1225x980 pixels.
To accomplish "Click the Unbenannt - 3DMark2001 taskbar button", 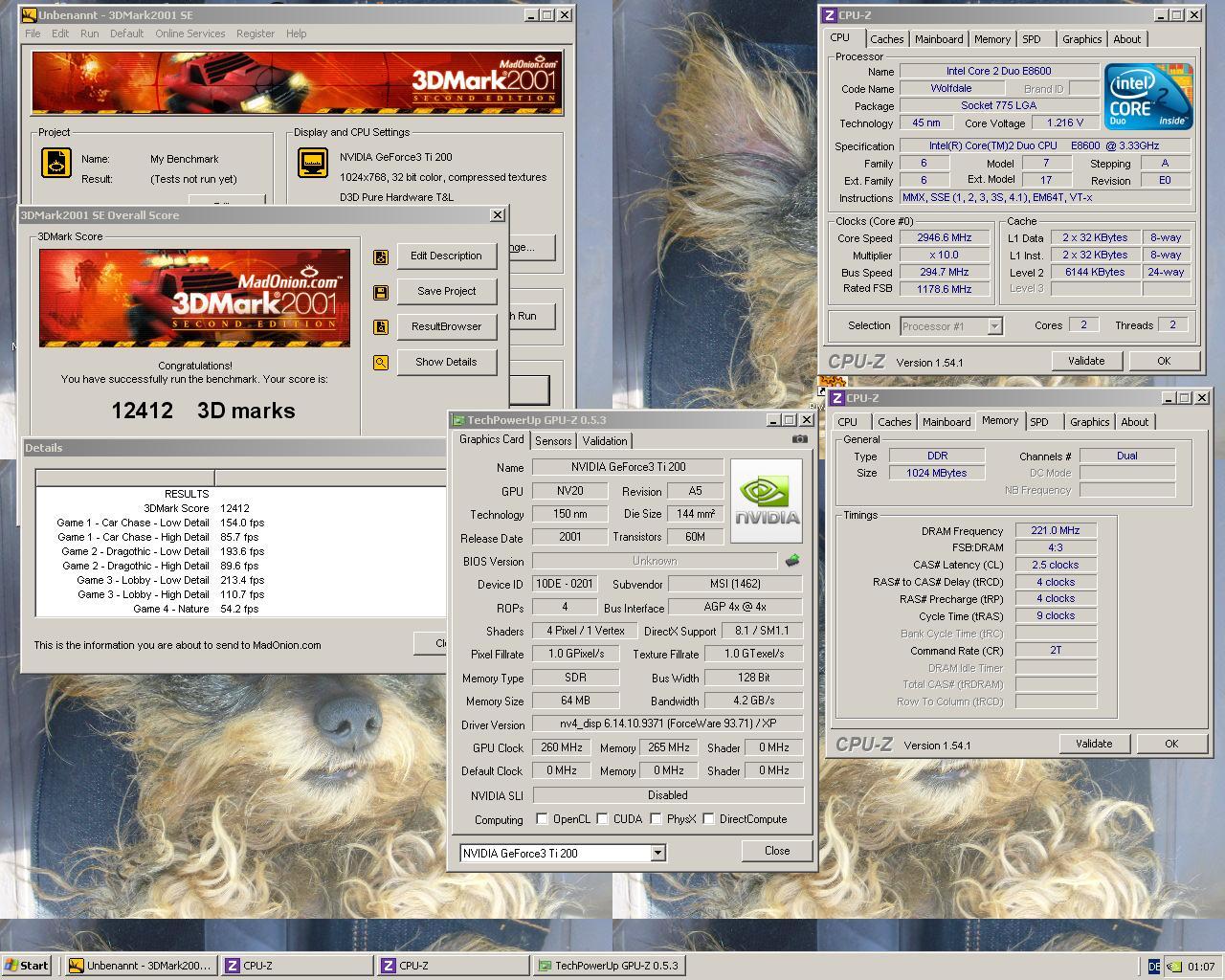I will (141, 966).
